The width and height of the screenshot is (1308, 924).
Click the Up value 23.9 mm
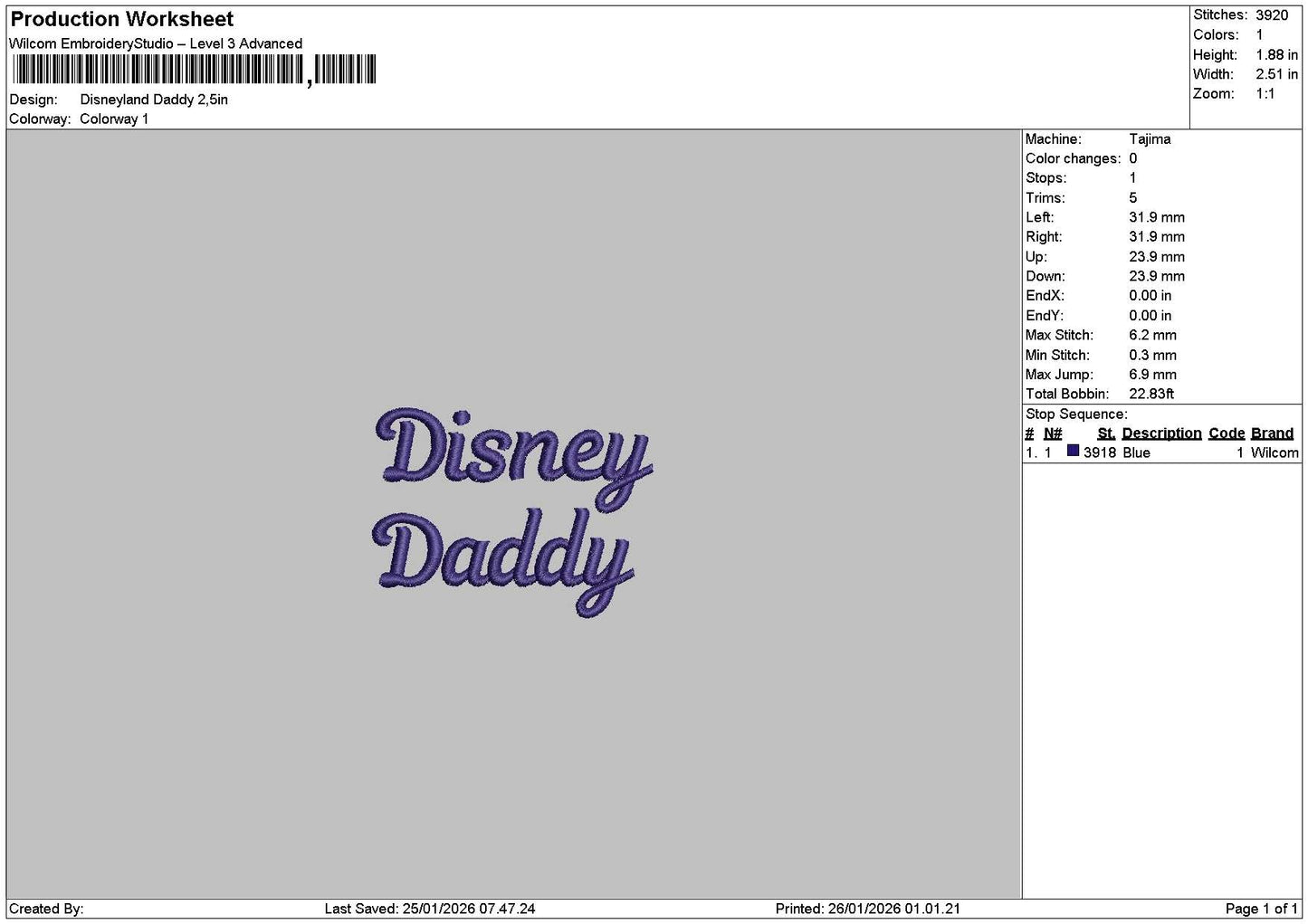click(1157, 257)
